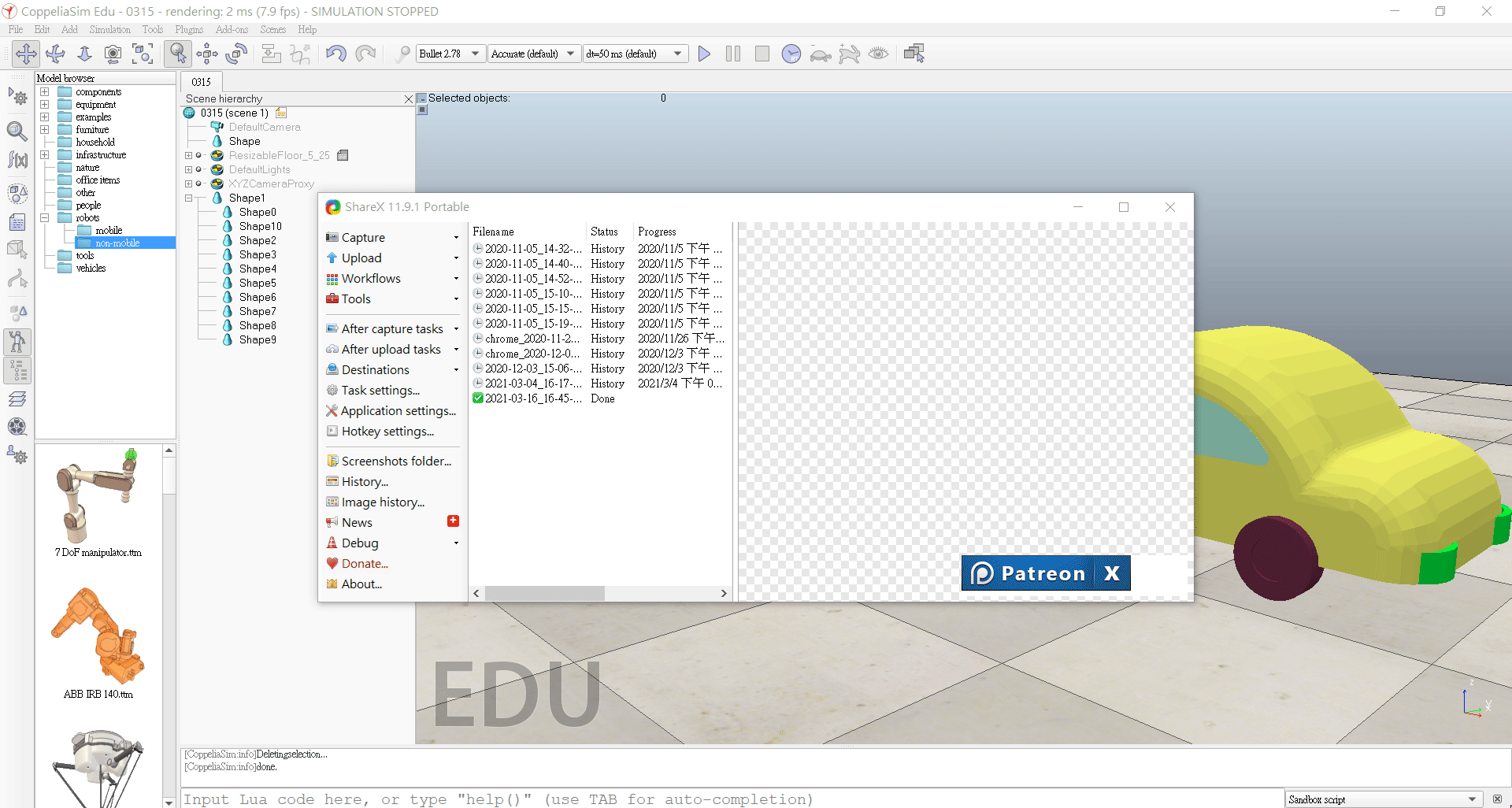Open the video recorder film reel icon
Screen dimensions: 1512x808
(x=17, y=427)
